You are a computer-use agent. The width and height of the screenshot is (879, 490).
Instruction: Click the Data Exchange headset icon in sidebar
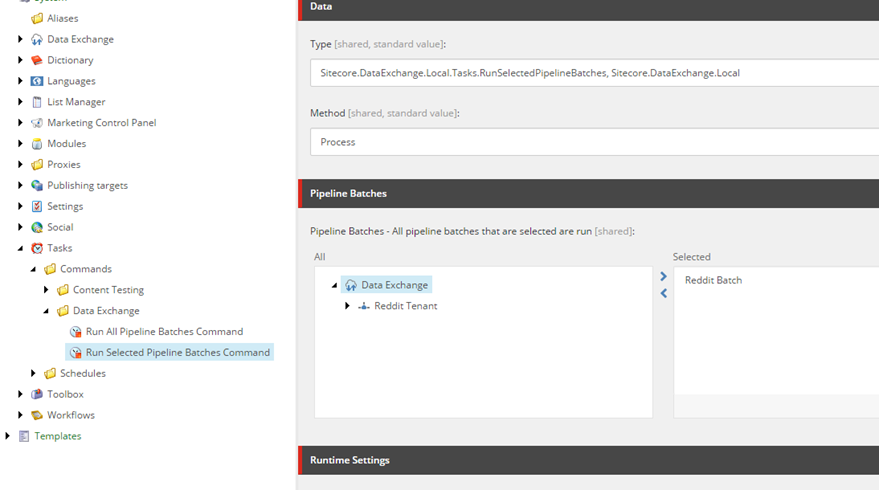tap(37, 39)
